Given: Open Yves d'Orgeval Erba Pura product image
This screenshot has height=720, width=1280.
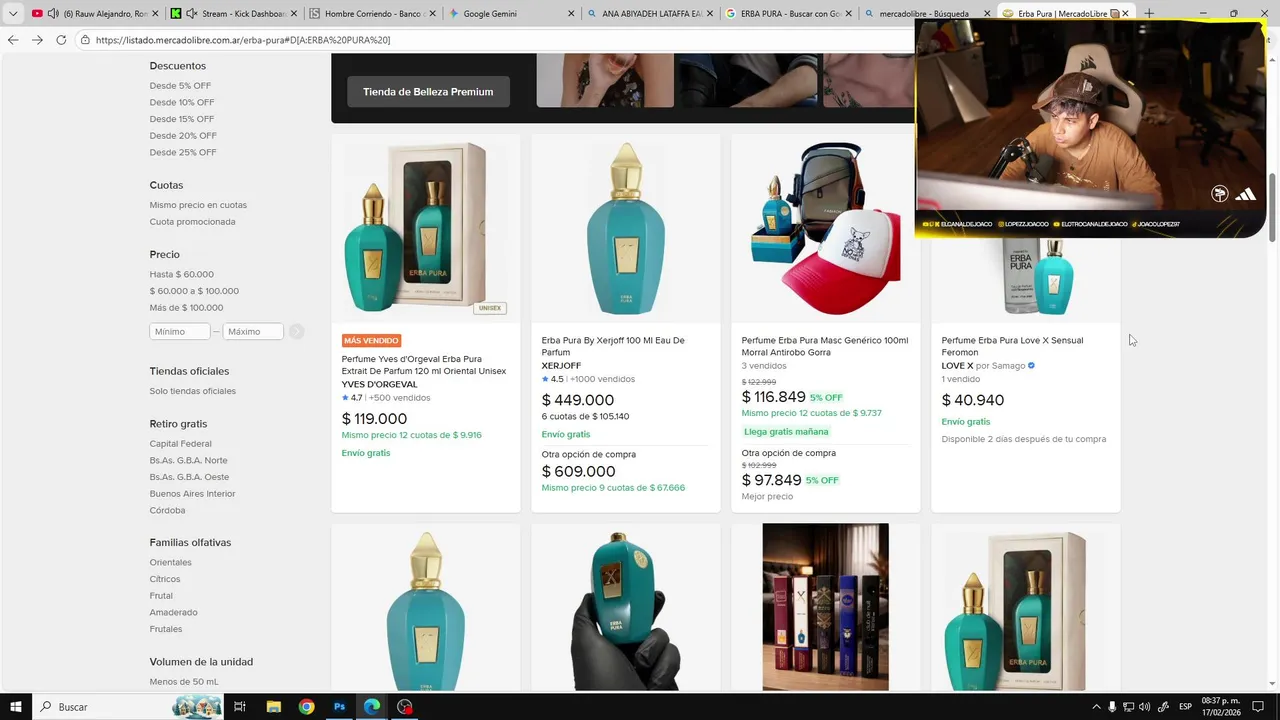Looking at the screenshot, I should click(426, 229).
